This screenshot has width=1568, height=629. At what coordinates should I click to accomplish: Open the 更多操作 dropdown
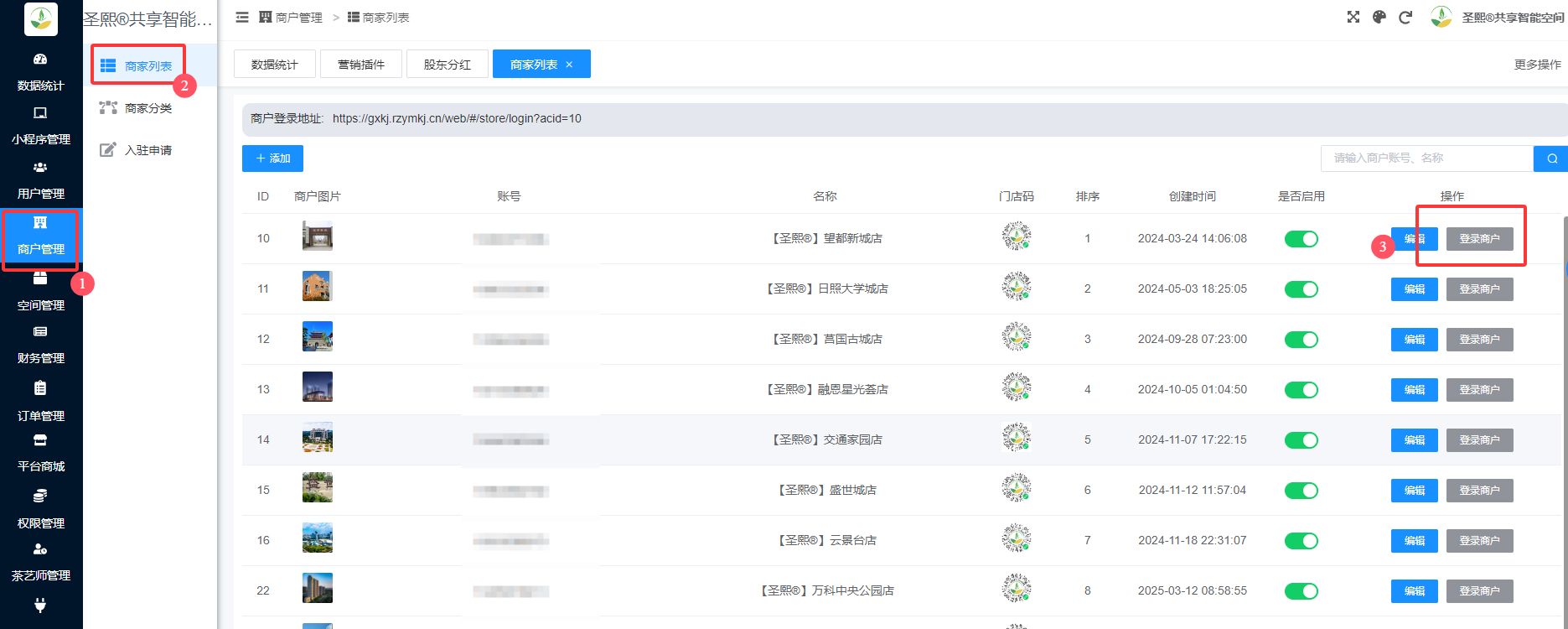click(x=1537, y=65)
